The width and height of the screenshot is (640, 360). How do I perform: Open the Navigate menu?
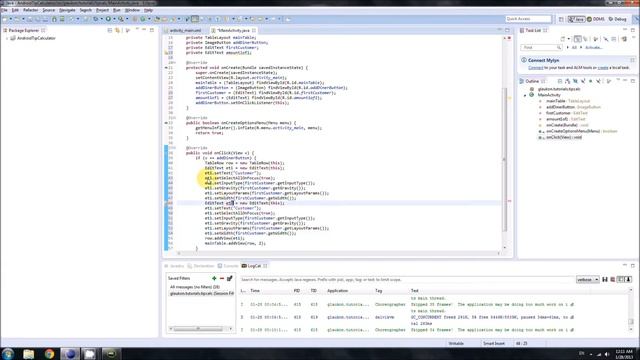coord(67,10)
